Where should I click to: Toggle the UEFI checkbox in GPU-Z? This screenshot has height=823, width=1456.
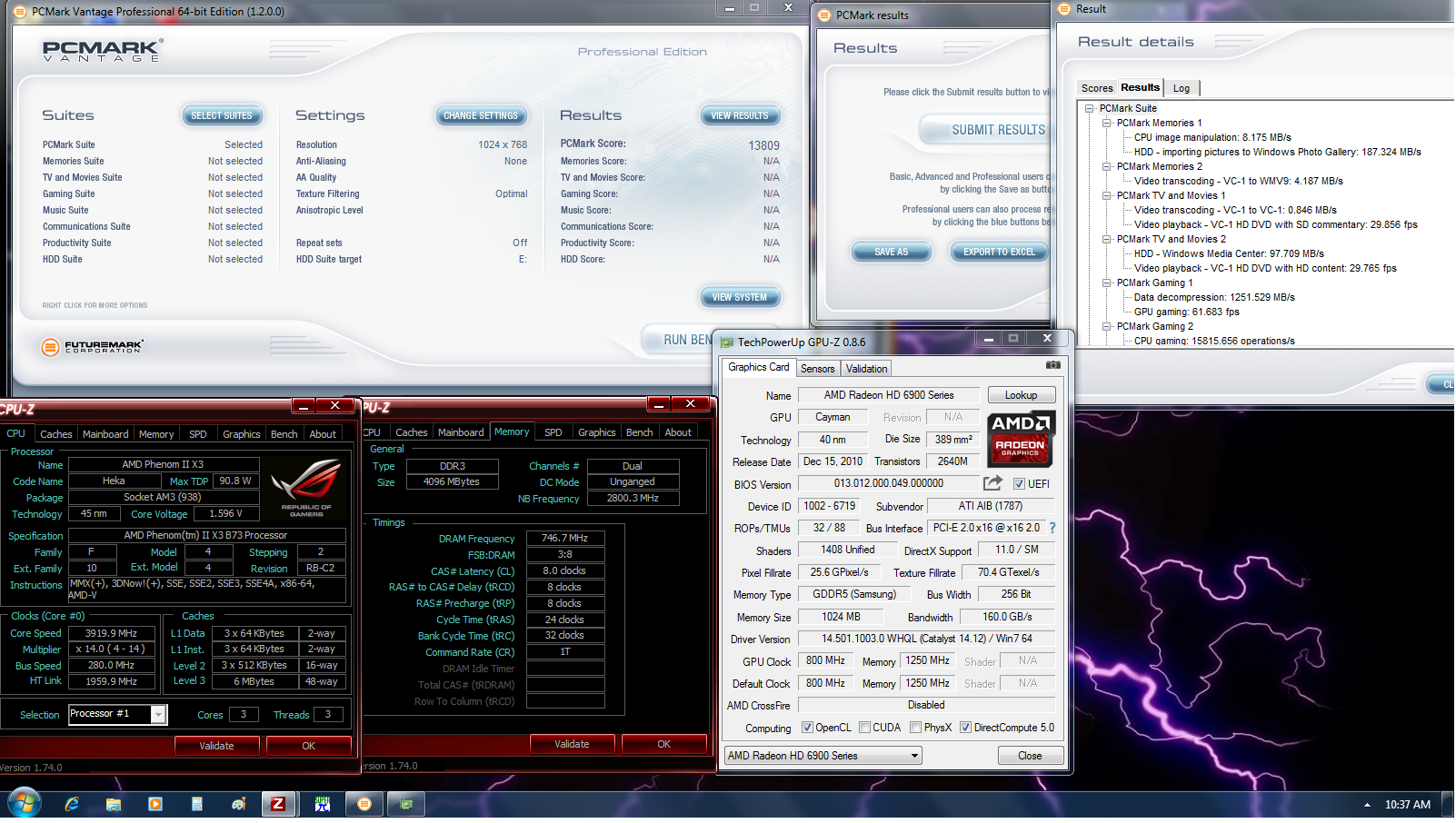click(x=1019, y=484)
